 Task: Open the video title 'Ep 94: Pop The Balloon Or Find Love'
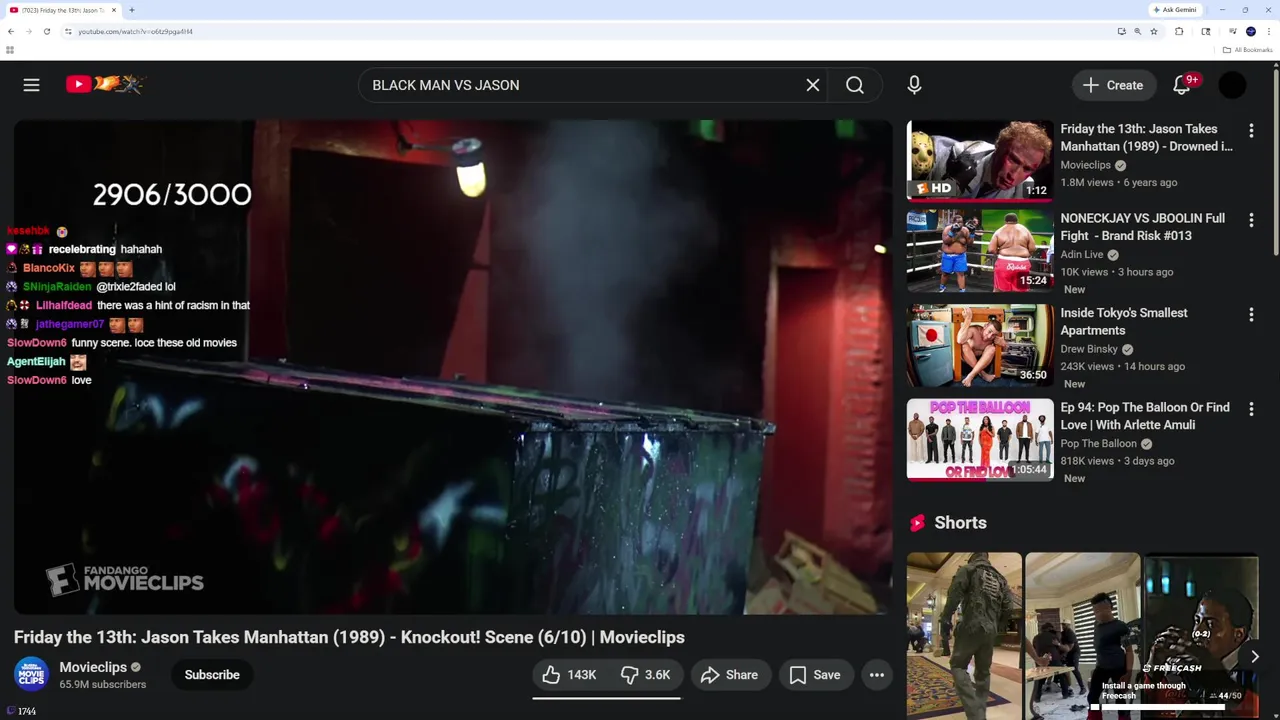(1145, 416)
